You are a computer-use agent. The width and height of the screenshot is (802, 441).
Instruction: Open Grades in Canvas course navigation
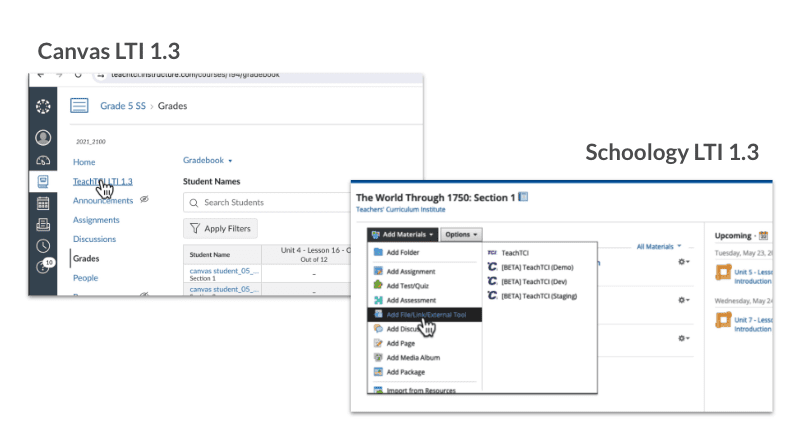coord(86,258)
